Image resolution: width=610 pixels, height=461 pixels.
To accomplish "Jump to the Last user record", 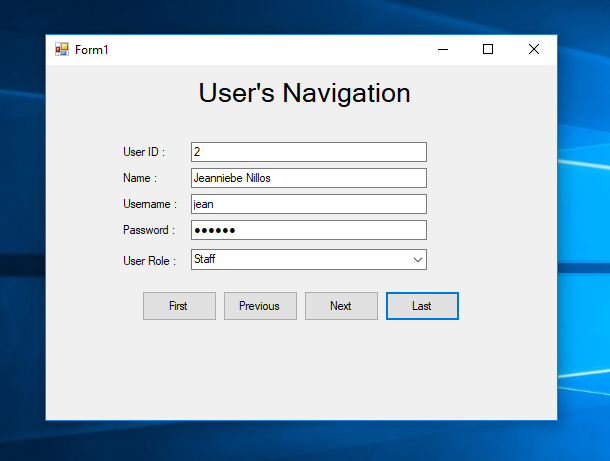I will tap(422, 306).
